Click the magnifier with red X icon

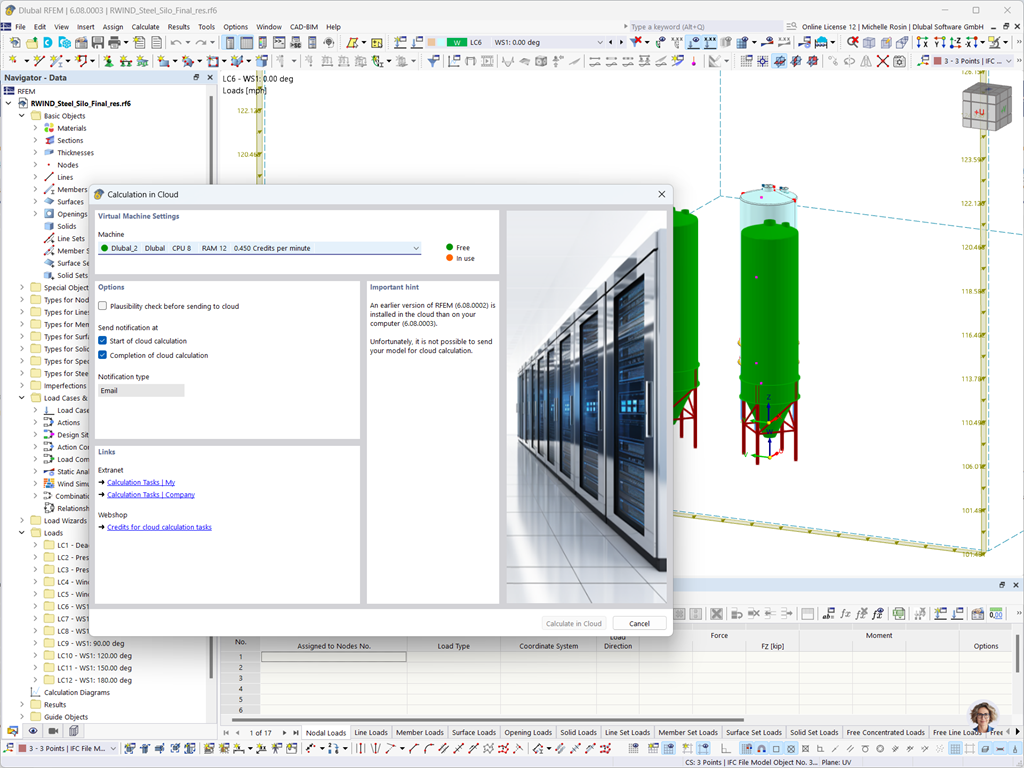(x=853, y=42)
